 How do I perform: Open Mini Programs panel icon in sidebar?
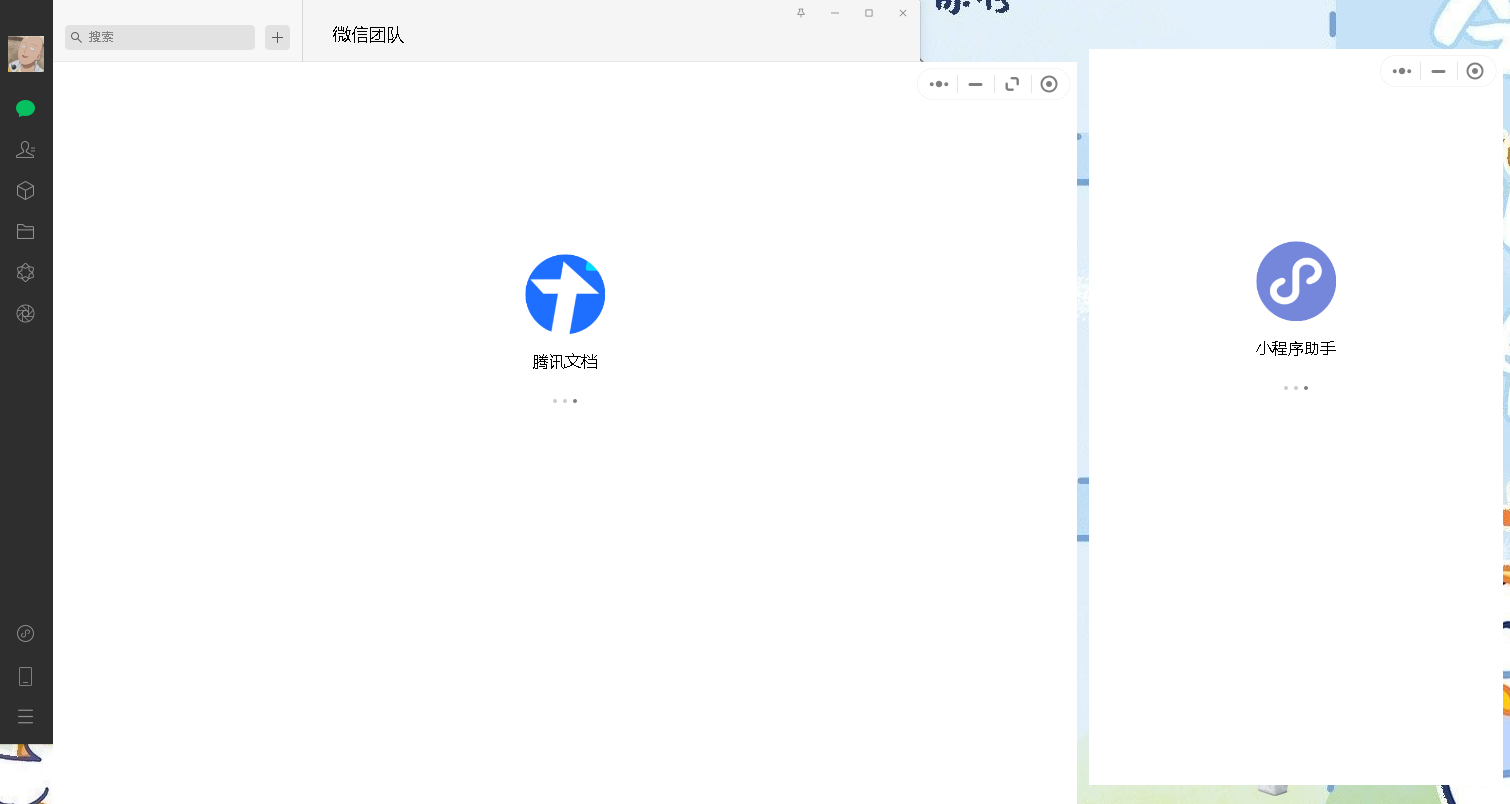(x=26, y=634)
